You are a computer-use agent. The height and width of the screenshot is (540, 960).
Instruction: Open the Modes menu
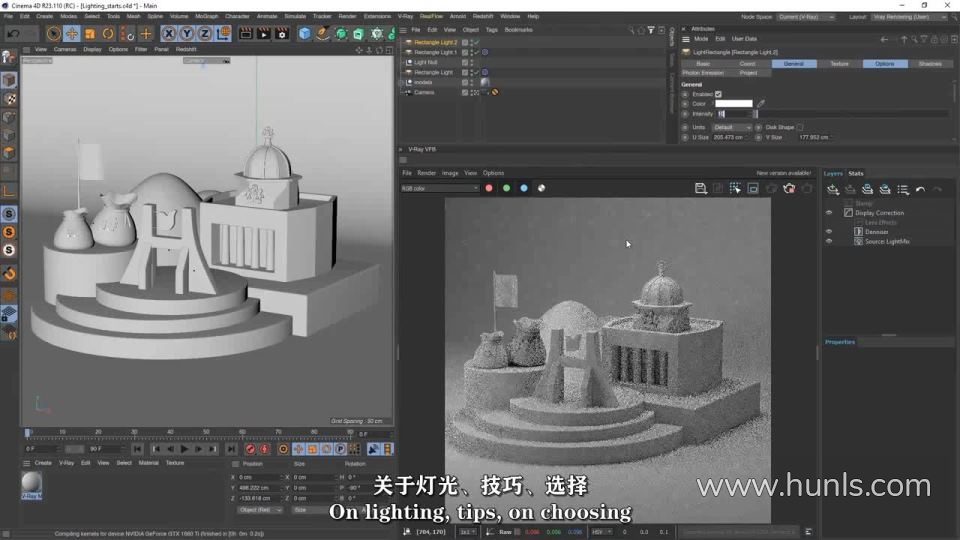[69, 17]
